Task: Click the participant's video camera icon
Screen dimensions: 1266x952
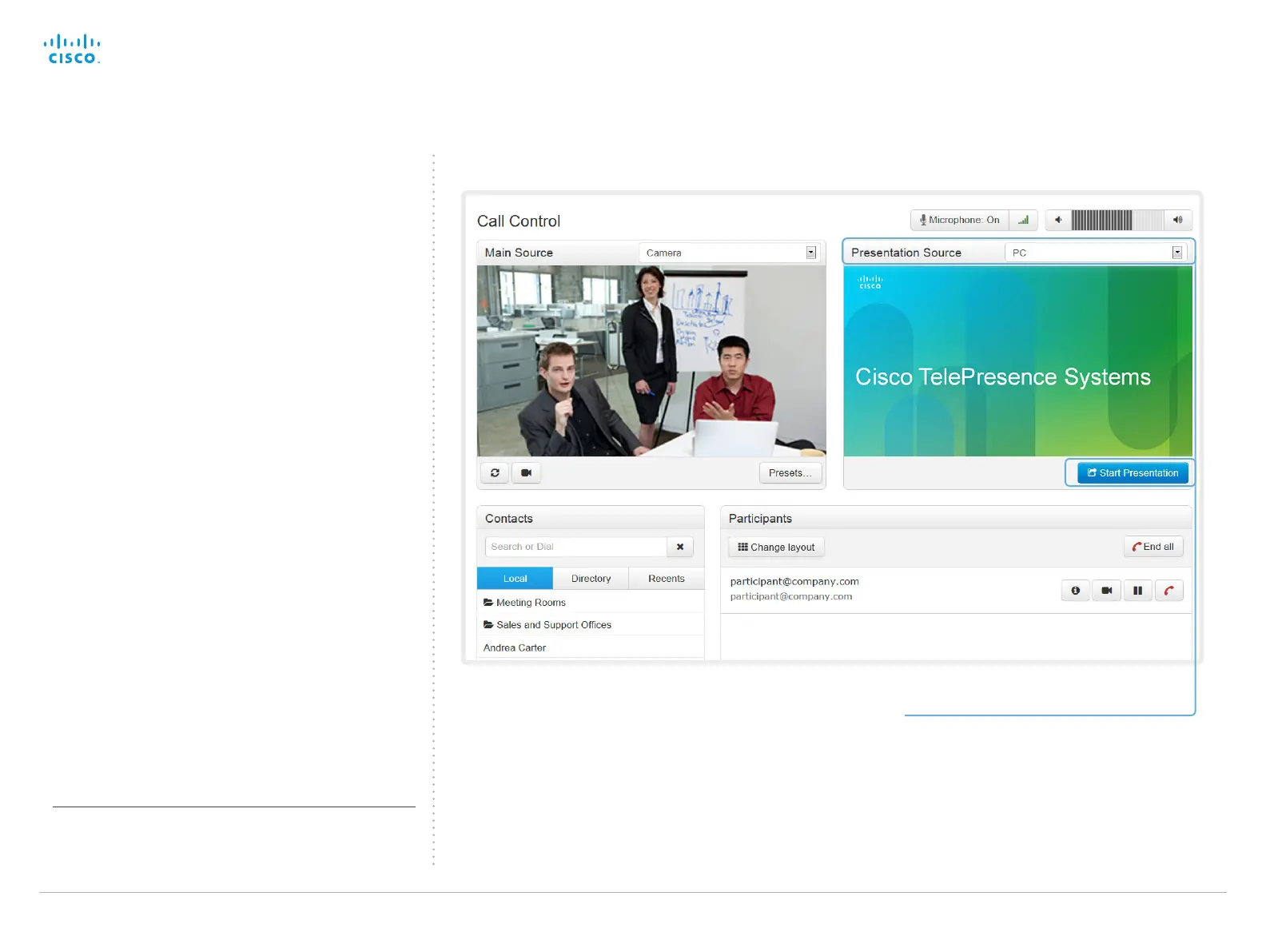Action: point(1107,591)
